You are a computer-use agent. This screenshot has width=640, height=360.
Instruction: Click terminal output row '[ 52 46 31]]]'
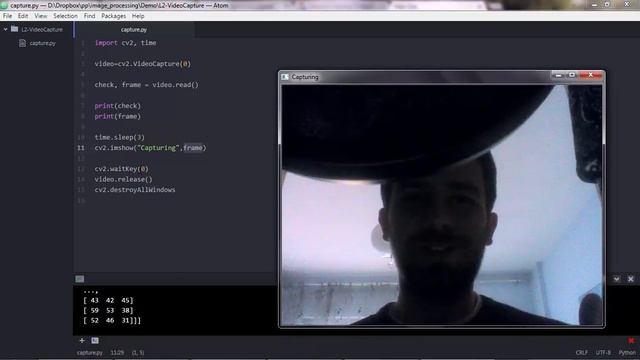(x=112, y=321)
